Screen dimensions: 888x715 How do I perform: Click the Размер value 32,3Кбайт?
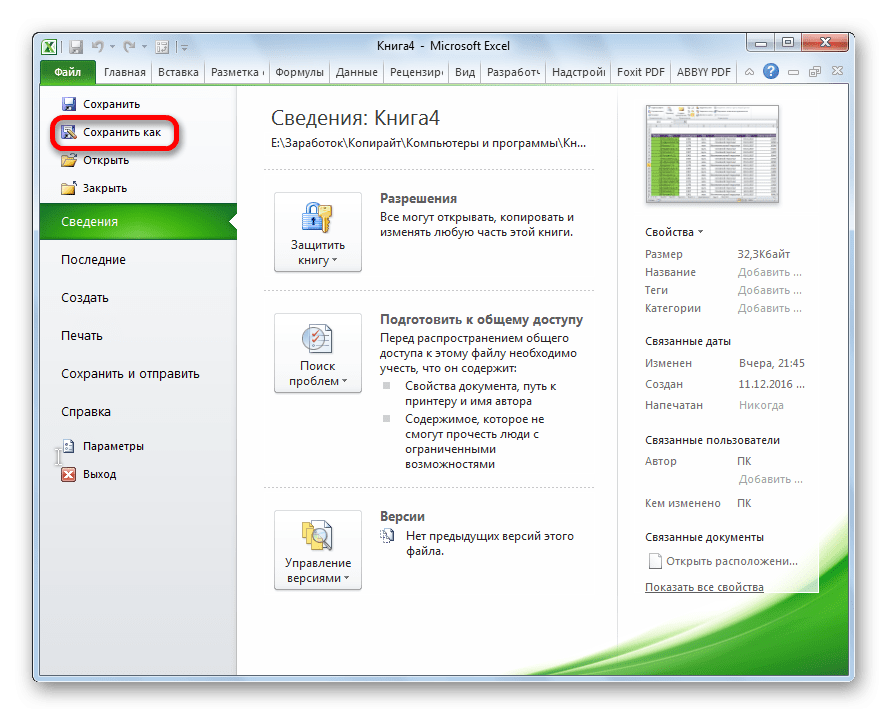click(763, 254)
